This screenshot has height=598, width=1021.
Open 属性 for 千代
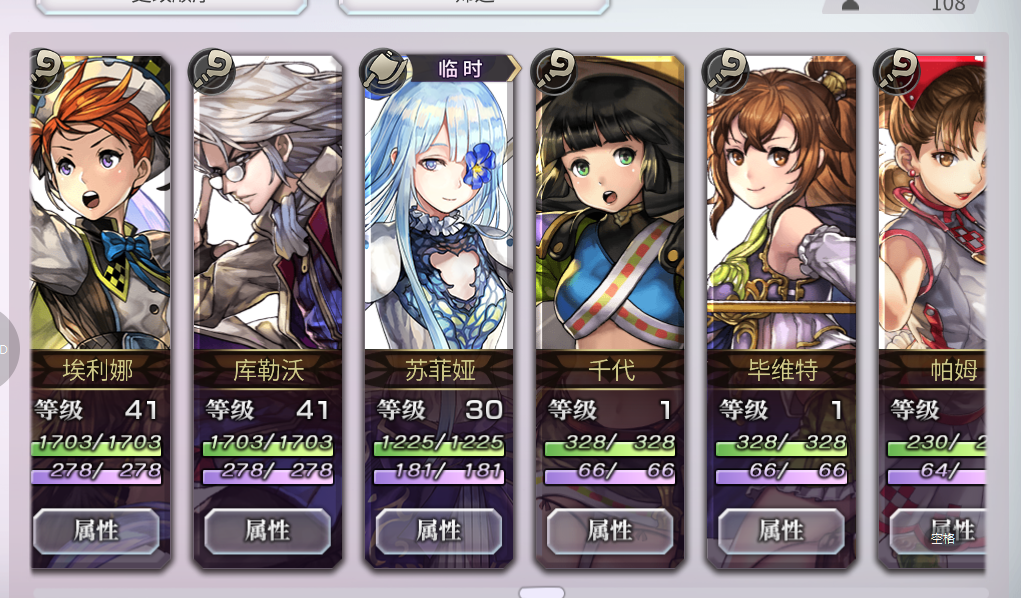pyautogui.click(x=610, y=531)
